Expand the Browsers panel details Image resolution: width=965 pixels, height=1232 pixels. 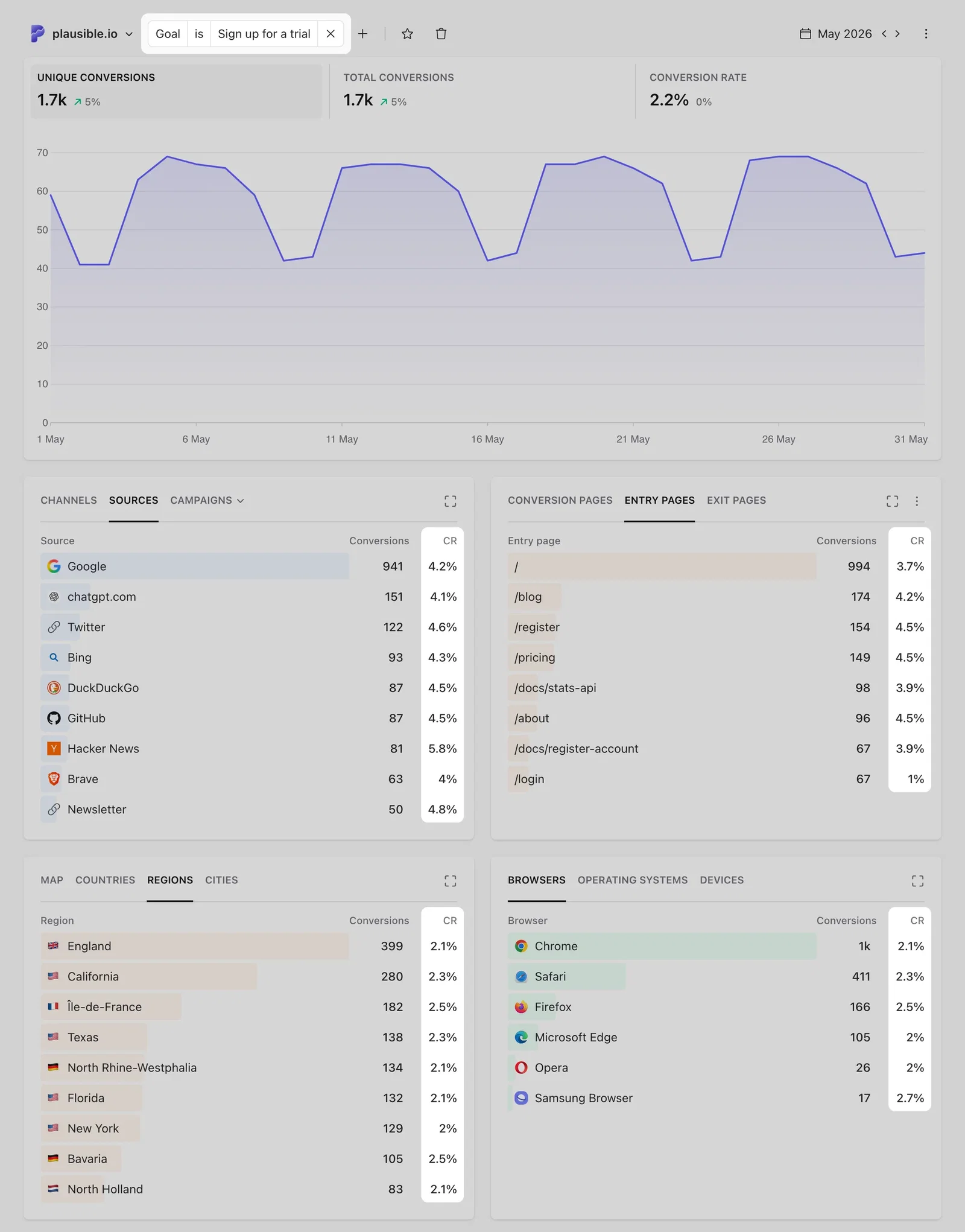(917, 881)
